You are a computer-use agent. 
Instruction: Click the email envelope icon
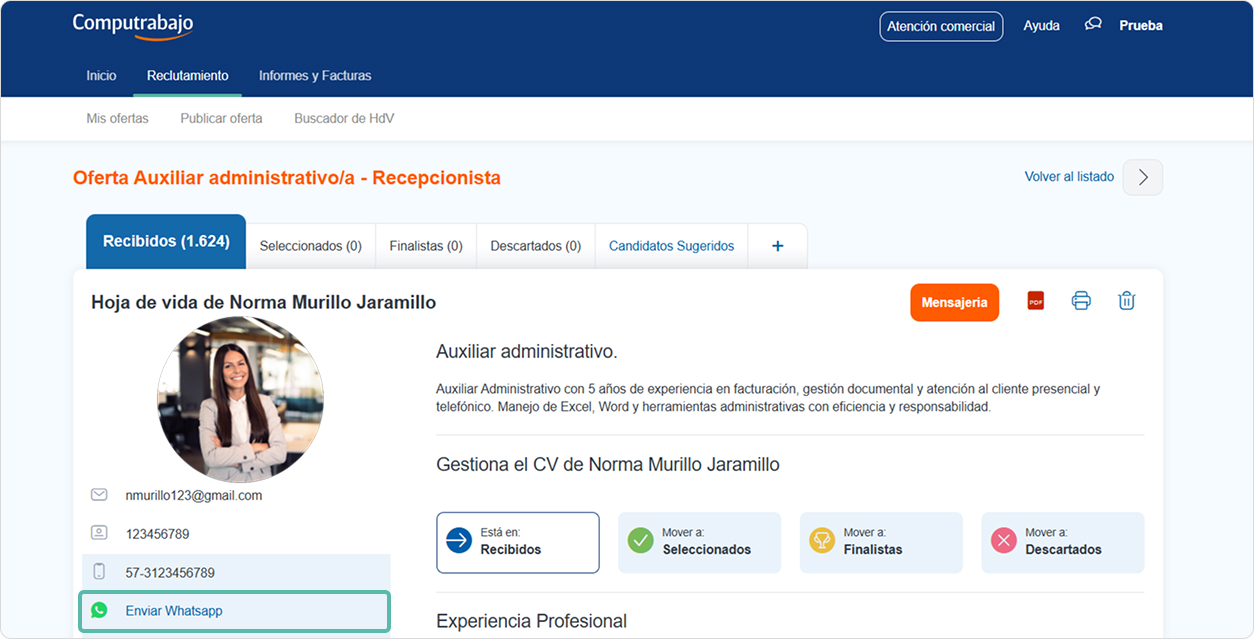point(99,495)
